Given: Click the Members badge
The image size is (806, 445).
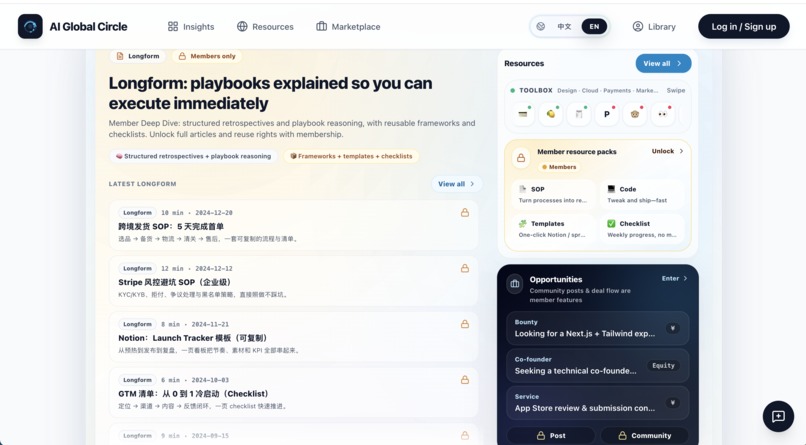Looking at the screenshot, I should click(x=559, y=167).
